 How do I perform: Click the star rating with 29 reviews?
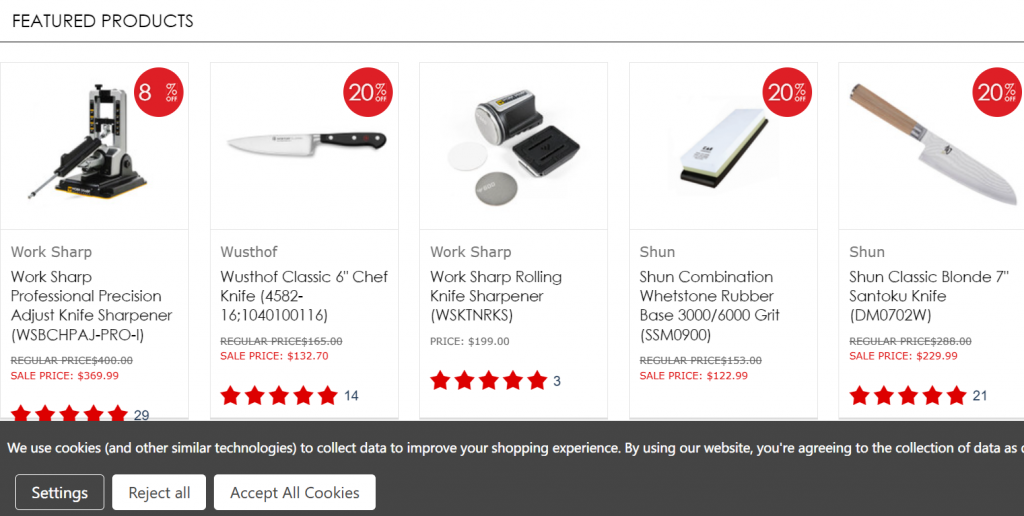[x=69, y=413]
